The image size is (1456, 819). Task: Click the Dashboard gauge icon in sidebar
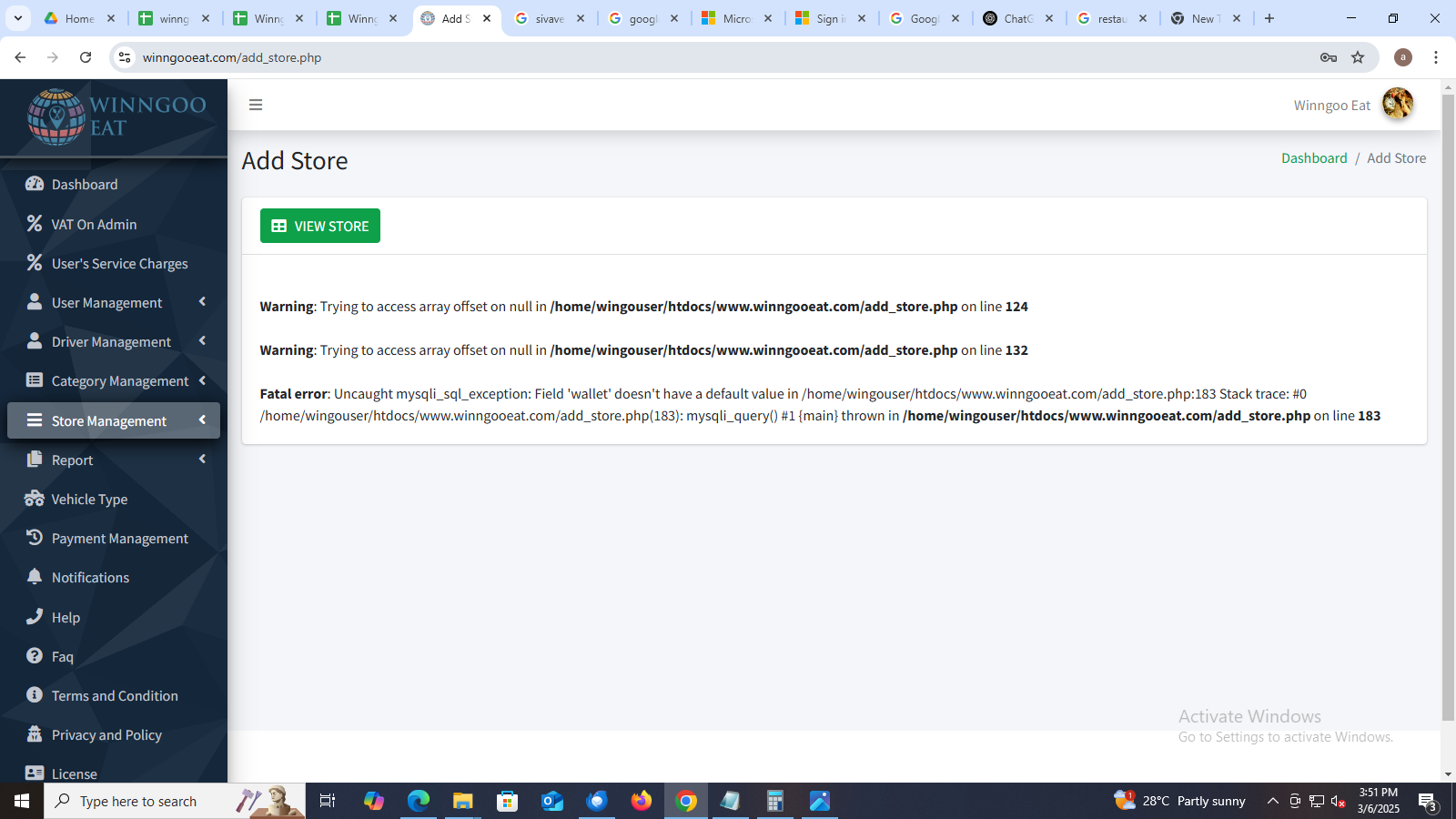coord(35,184)
